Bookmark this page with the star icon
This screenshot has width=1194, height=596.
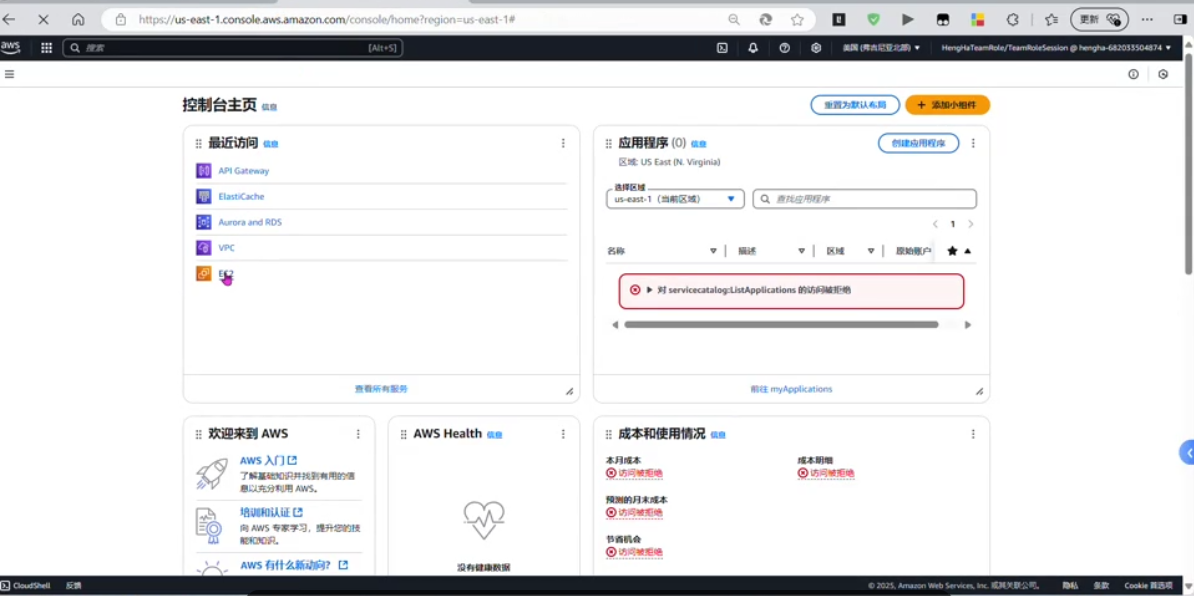pyautogui.click(x=797, y=20)
